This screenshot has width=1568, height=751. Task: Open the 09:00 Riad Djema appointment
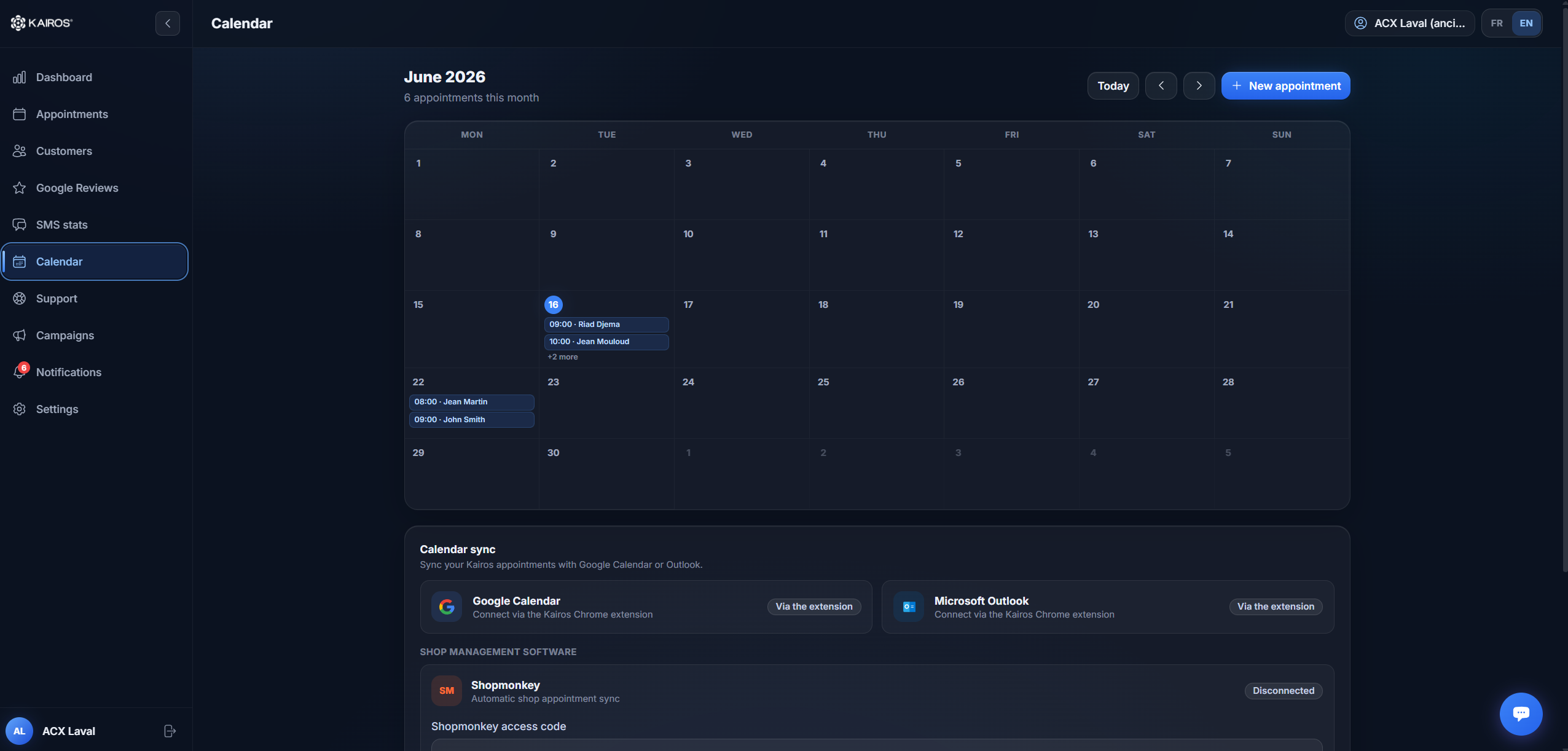(x=606, y=324)
